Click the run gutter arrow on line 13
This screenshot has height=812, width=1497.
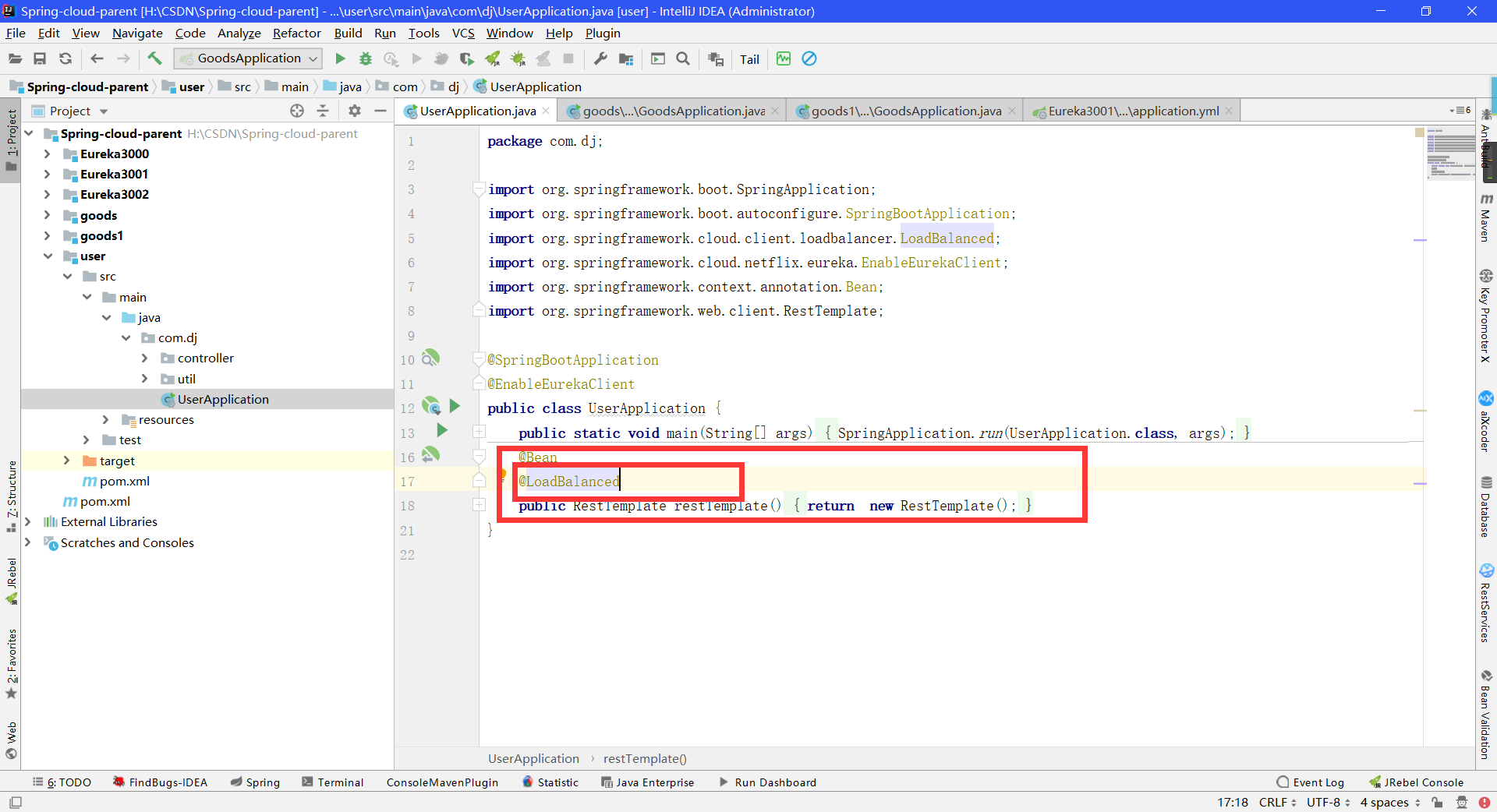pos(442,430)
